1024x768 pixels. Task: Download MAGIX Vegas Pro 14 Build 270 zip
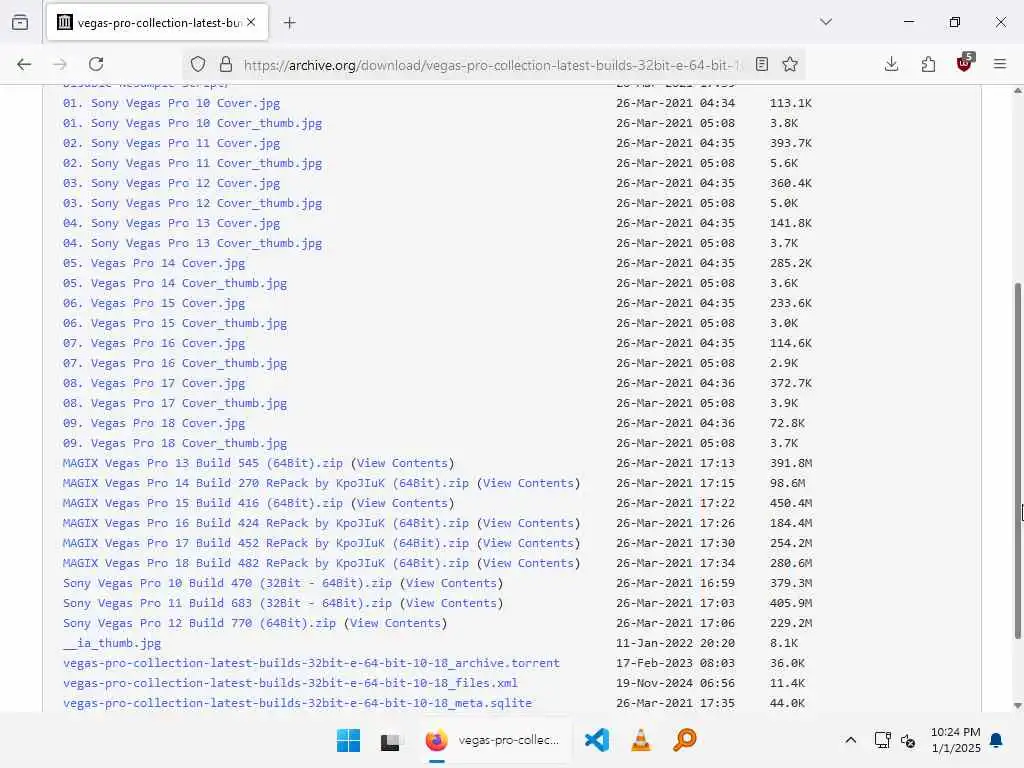coord(266,483)
